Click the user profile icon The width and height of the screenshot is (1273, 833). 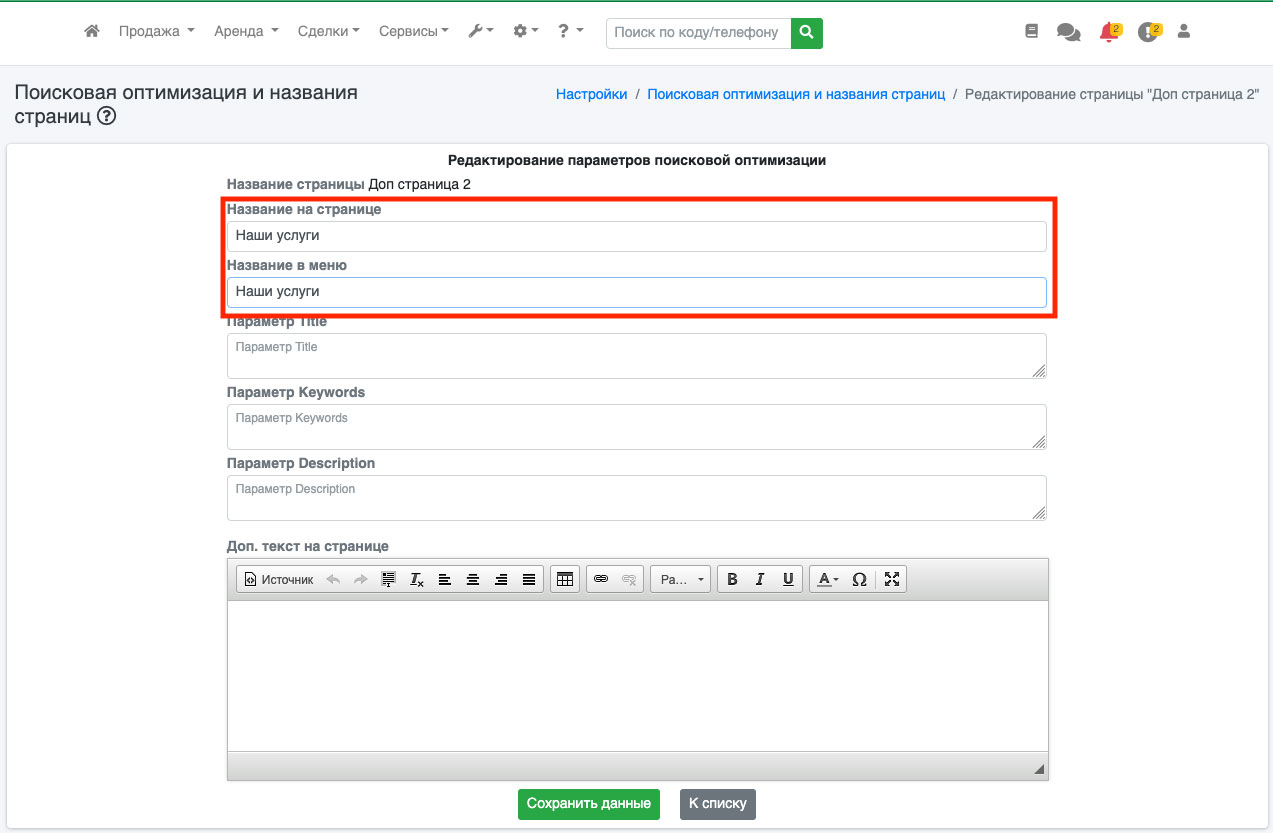pyautogui.click(x=1184, y=32)
